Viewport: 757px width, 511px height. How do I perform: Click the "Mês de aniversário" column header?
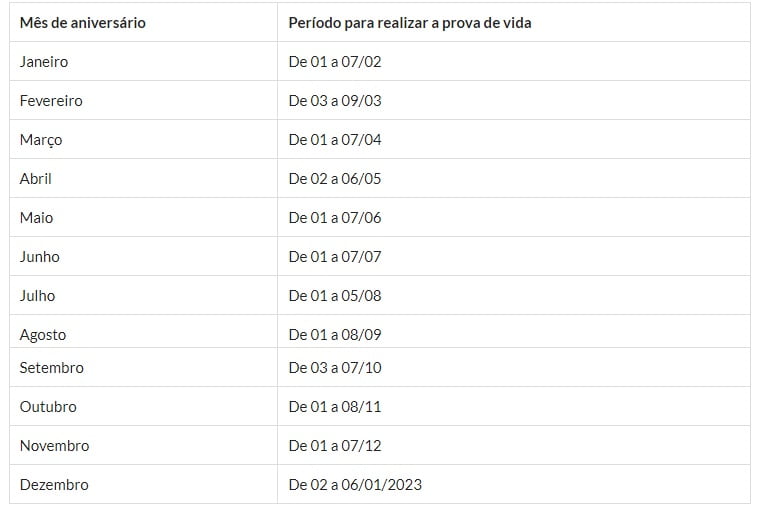83,22
